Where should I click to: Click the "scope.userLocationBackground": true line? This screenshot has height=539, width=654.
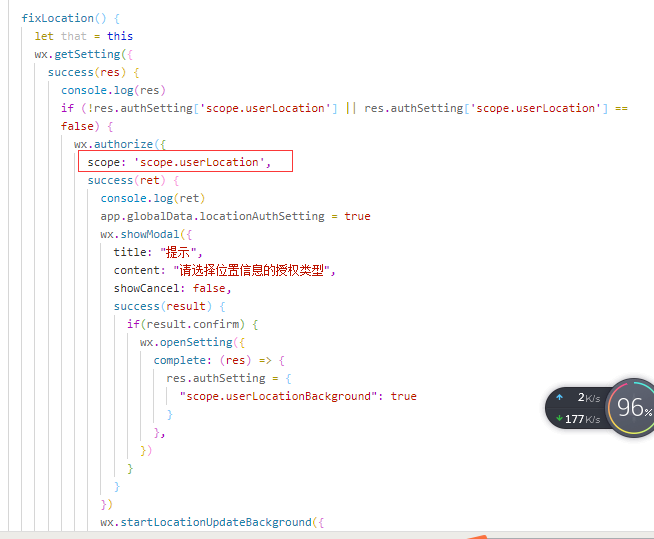tap(298, 396)
